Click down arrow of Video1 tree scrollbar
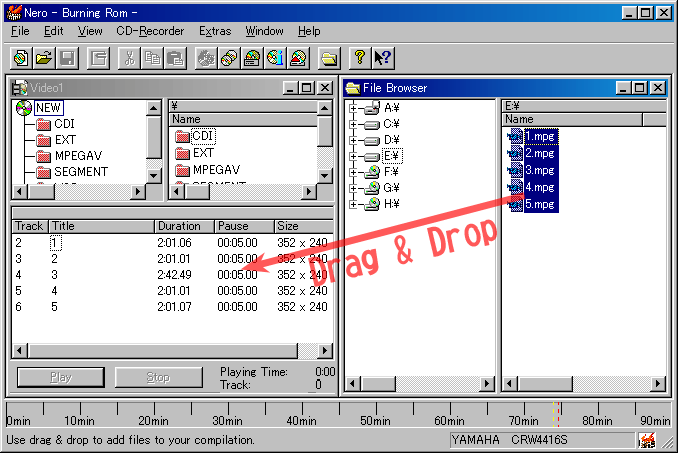This screenshot has height=453, width=678. (x=154, y=175)
